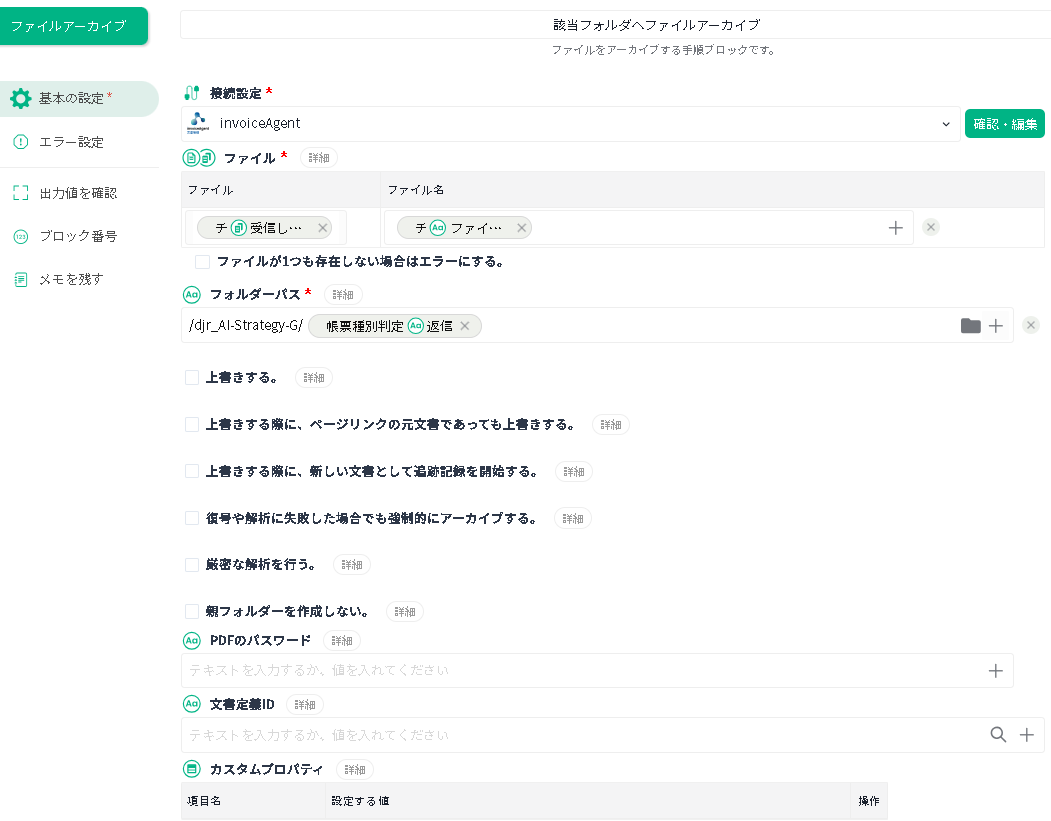Open the エラー設定 menu item
Viewport: 1051px width, 821px height.
click(71, 142)
